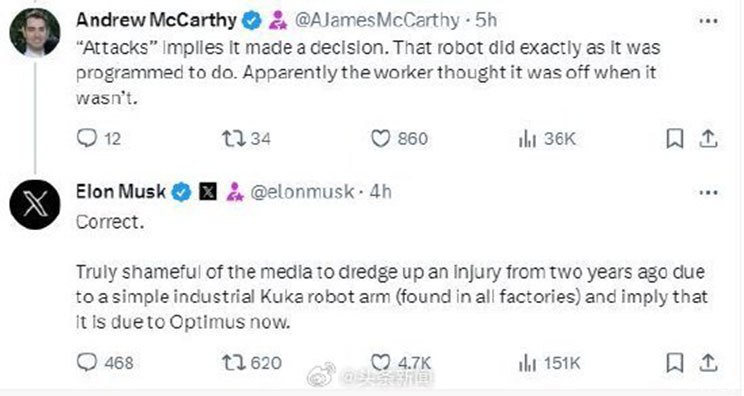Reply to Elon Musk's tweet

pos(105,363)
